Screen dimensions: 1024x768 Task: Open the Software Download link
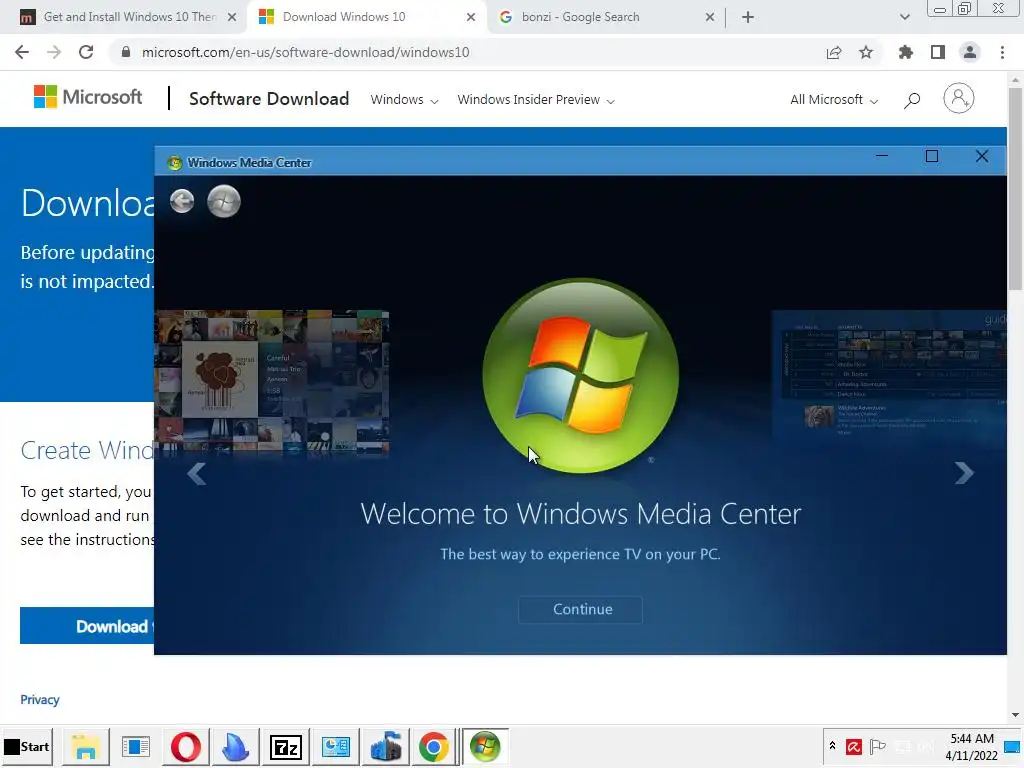(269, 99)
